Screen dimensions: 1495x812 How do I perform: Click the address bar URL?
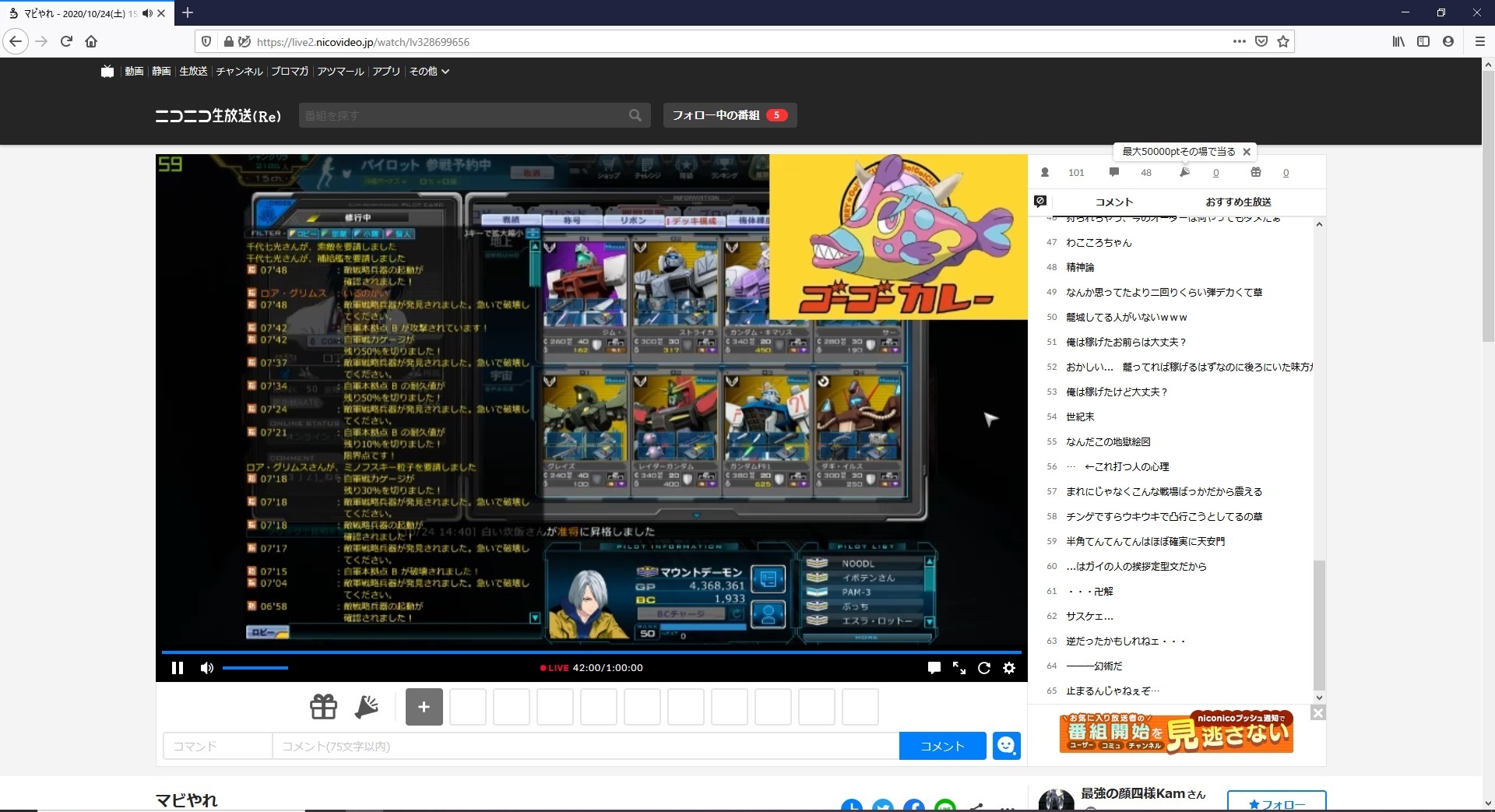(x=363, y=42)
